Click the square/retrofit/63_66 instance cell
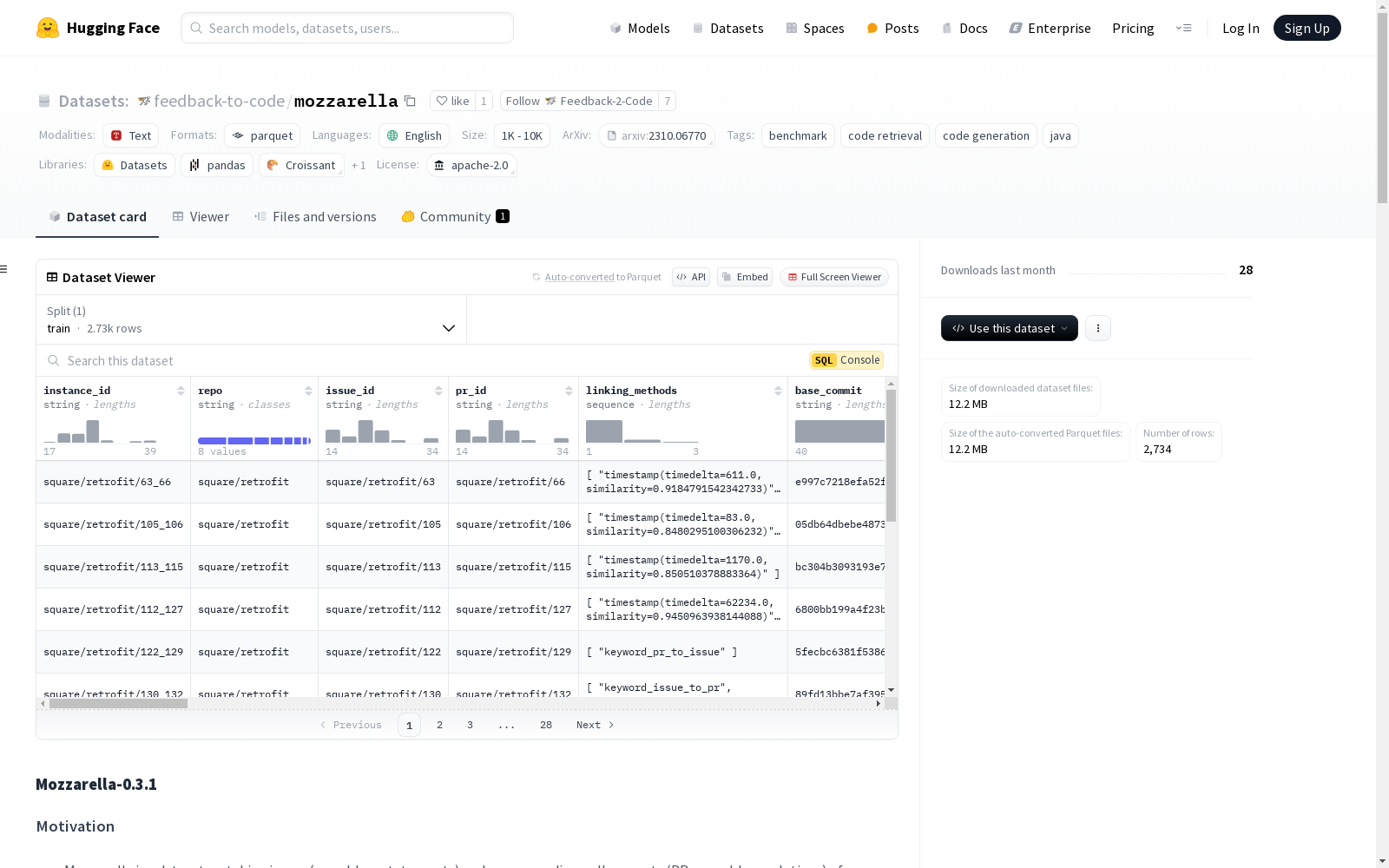The image size is (1389, 868). point(114,482)
